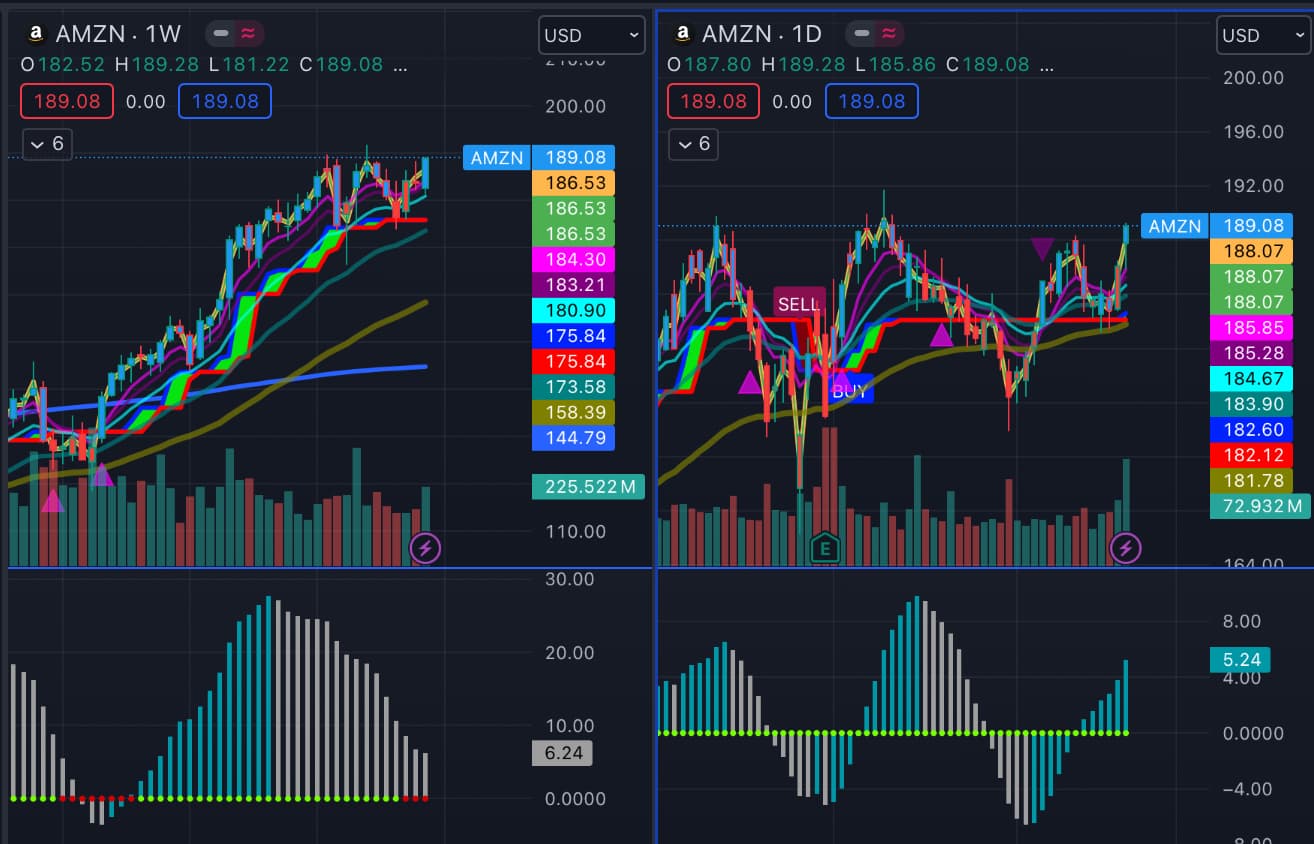Image resolution: width=1314 pixels, height=844 pixels.
Task: Click the gray dash status icon beside AMZN 1W
Action: (x=220, y=34)
